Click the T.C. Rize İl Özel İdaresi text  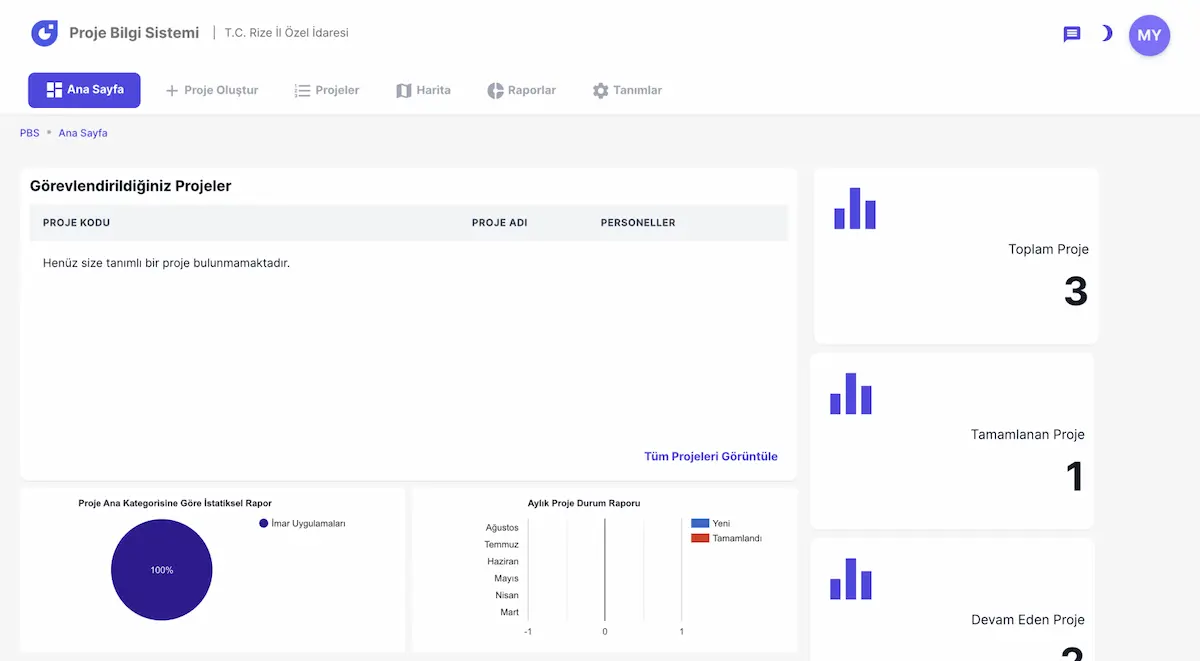tap(286, 33)
